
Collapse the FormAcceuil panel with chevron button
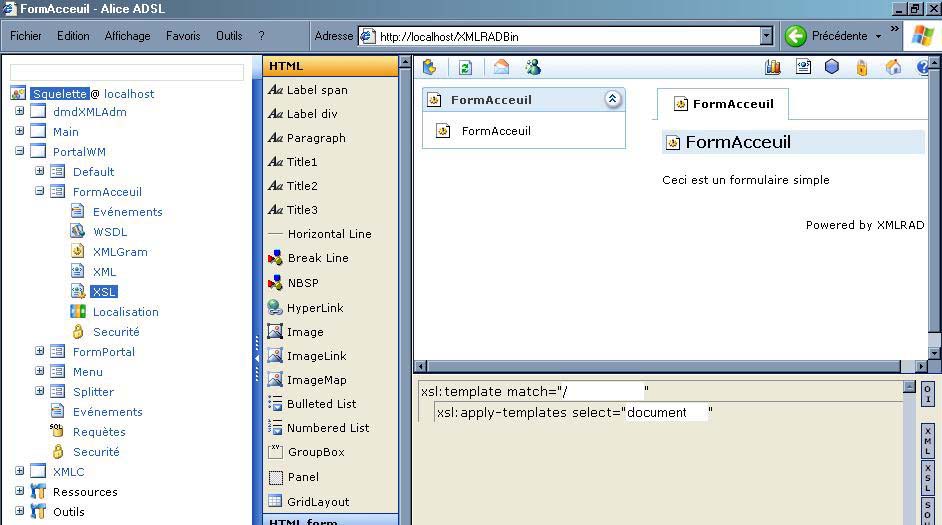tap(612, 99)
